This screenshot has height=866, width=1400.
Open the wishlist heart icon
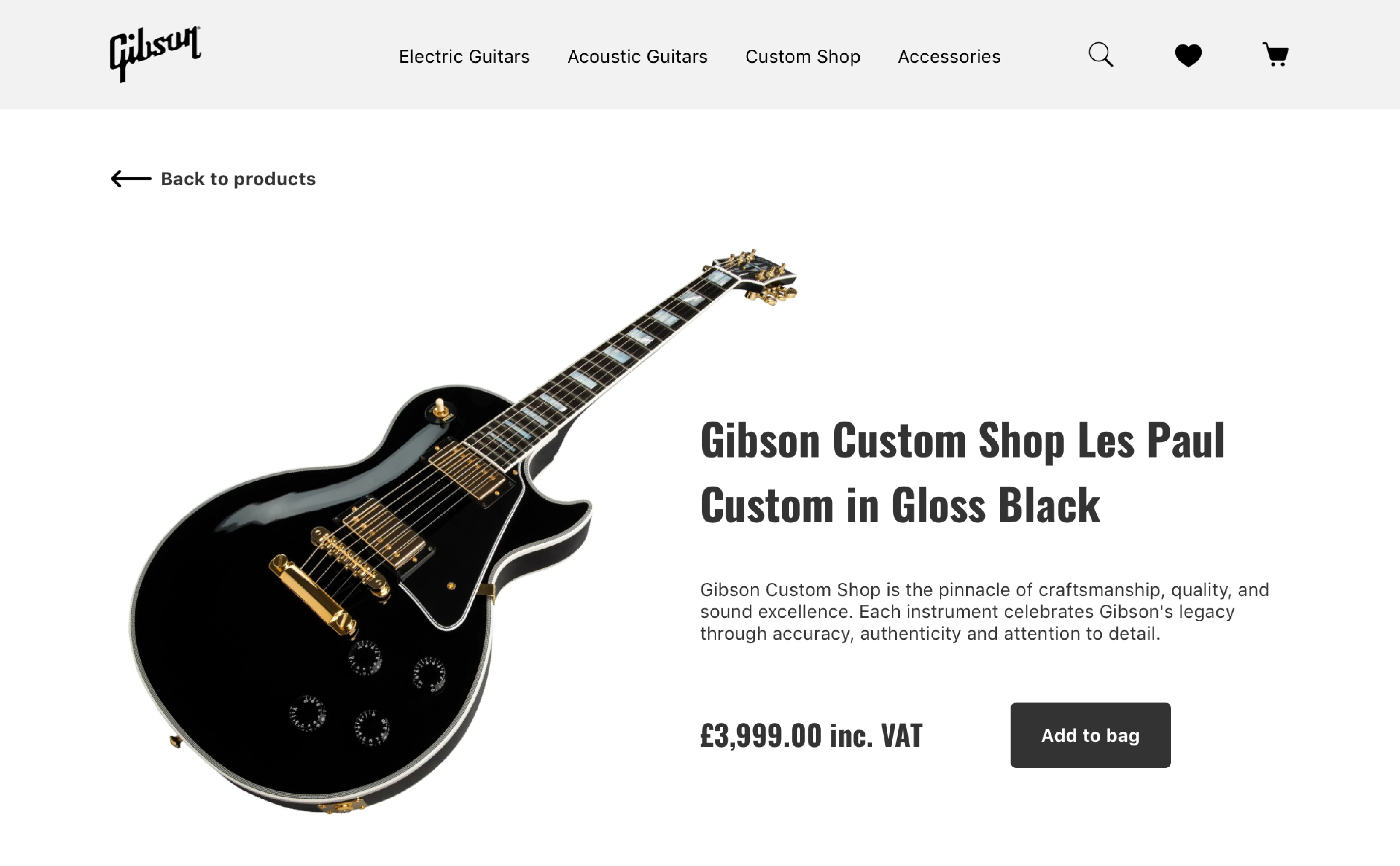coord(1188,55)
